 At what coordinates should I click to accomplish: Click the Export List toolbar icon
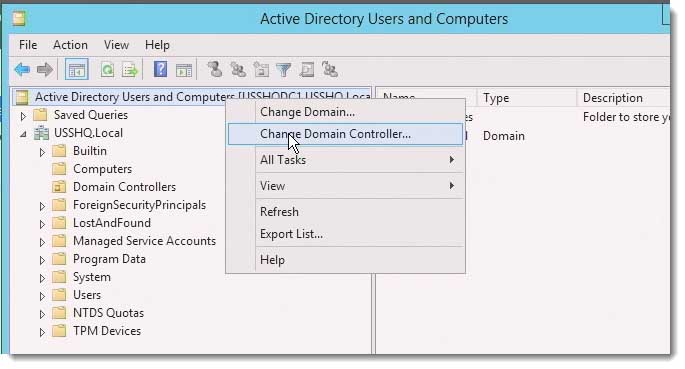point(130,69)
